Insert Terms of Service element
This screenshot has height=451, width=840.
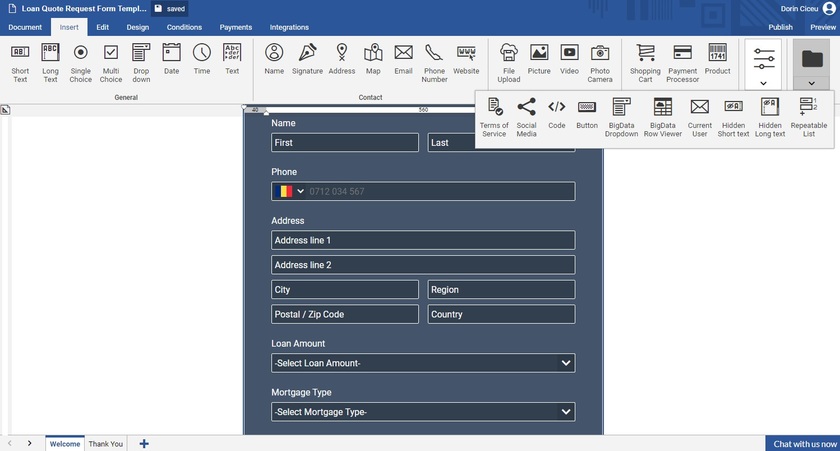(494, 116)
